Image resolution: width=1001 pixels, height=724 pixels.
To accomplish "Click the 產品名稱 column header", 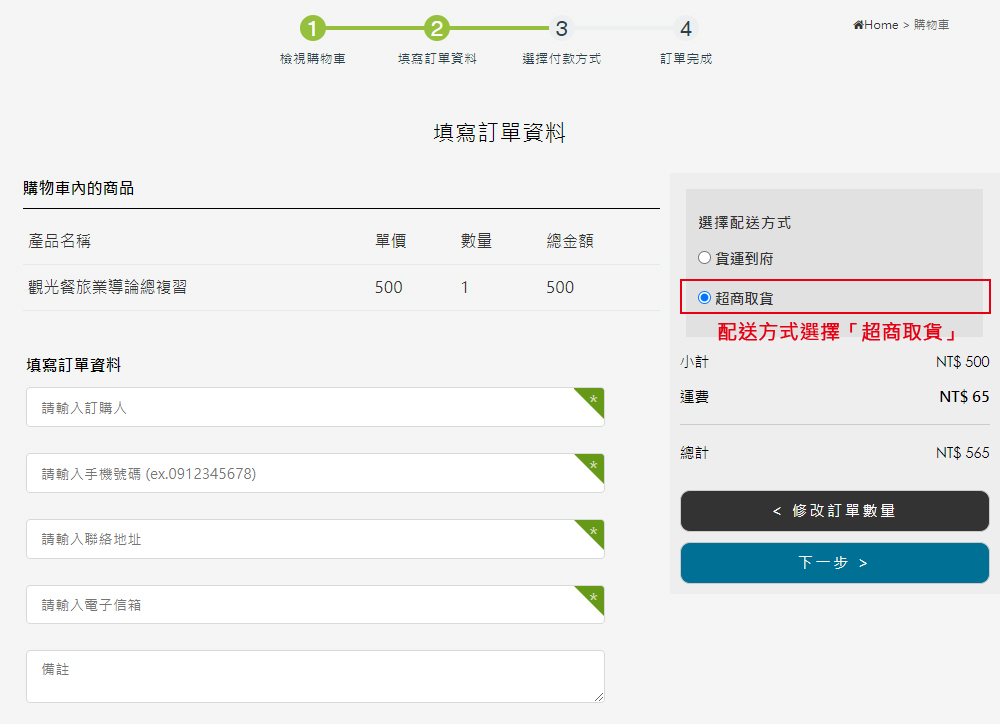I will 59,241.
